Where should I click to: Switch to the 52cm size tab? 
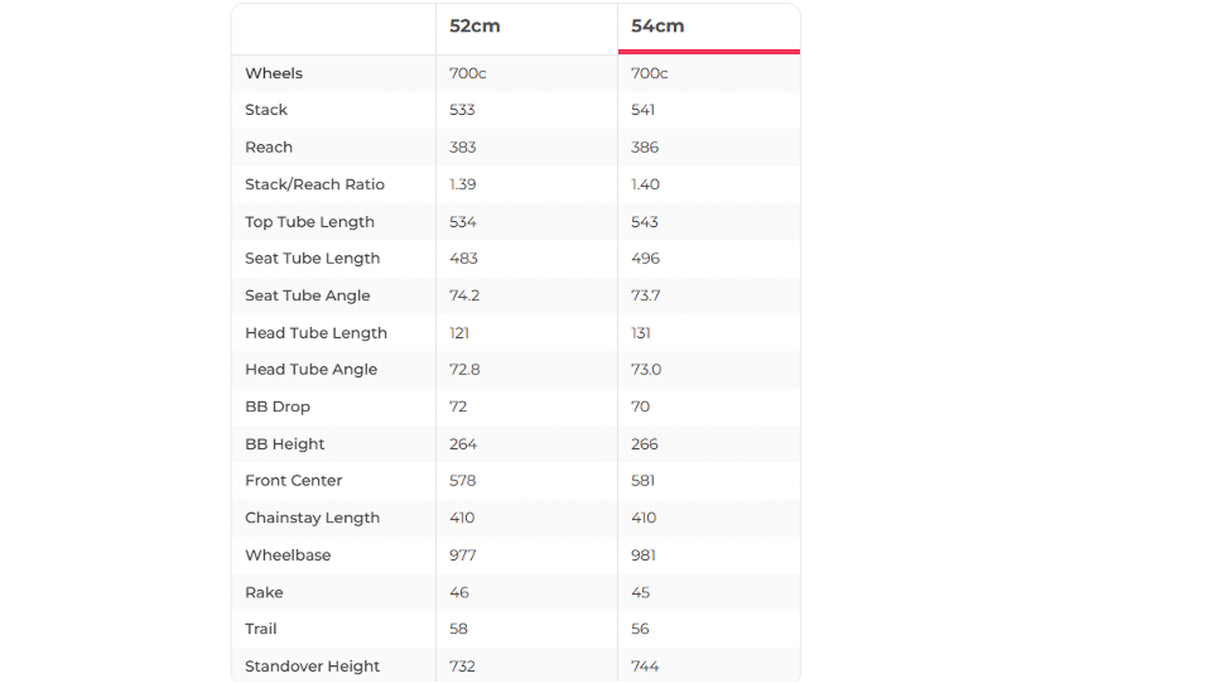tap(474, 27)
